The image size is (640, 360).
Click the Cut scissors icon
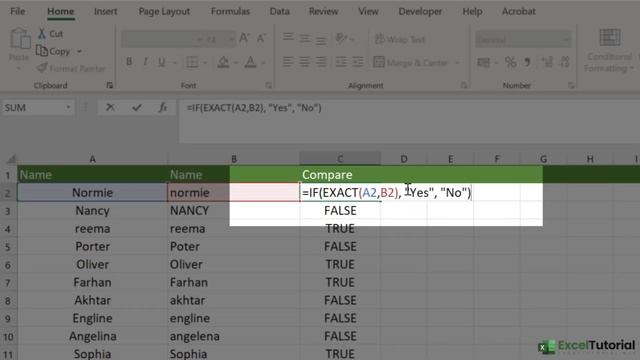click(42, 33)
